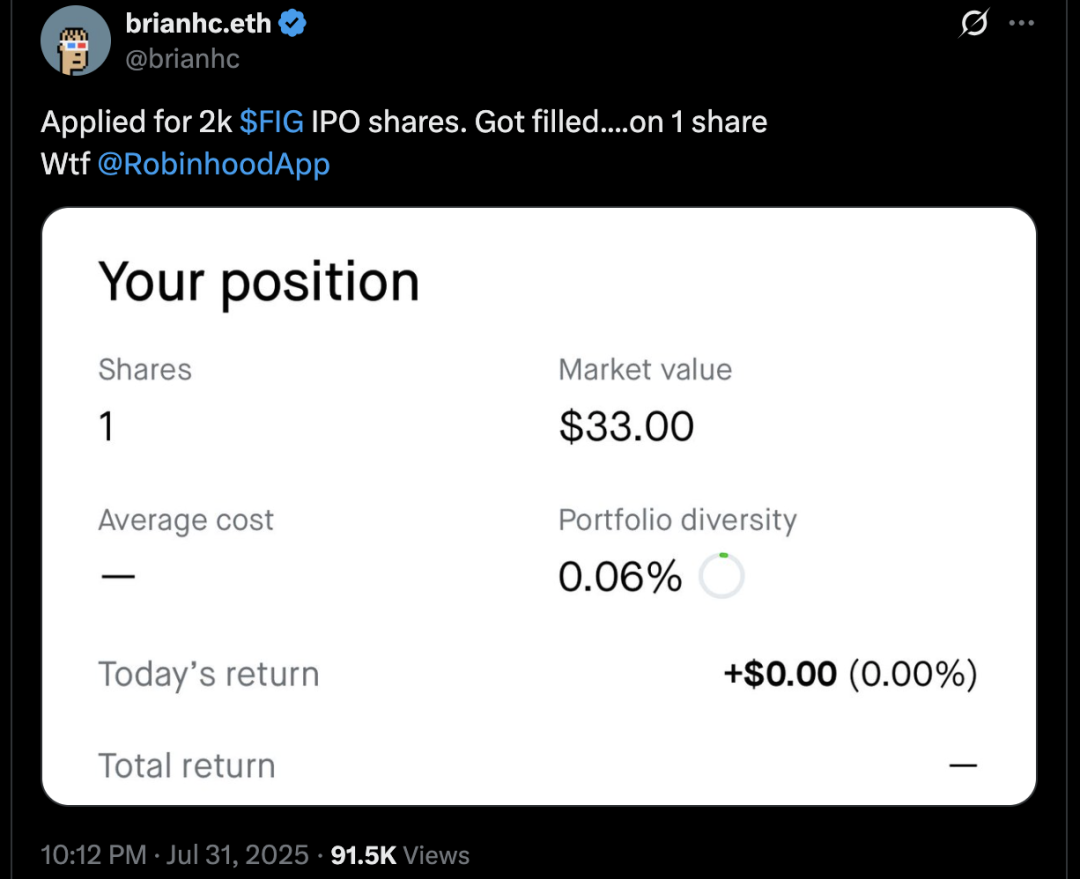This screenshot has width=1080, height=879.
Task: Open the $FIG cashtag link
Action: [272, 122]
